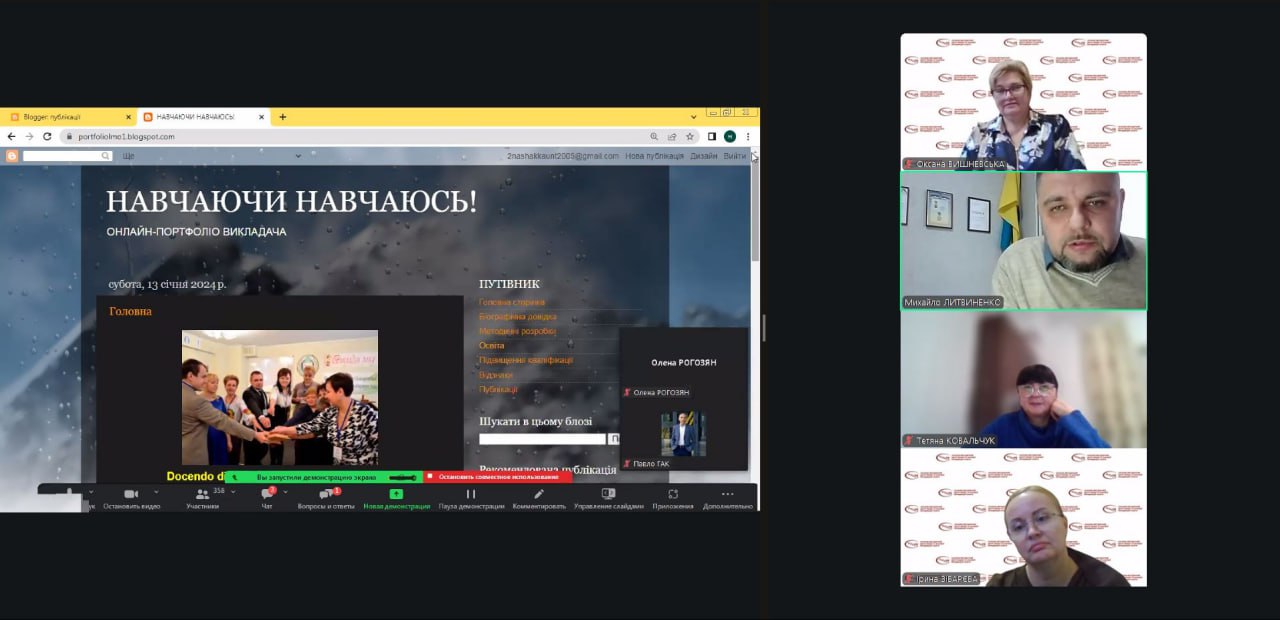Open the Zoom Apps icon

coord(673,494)
